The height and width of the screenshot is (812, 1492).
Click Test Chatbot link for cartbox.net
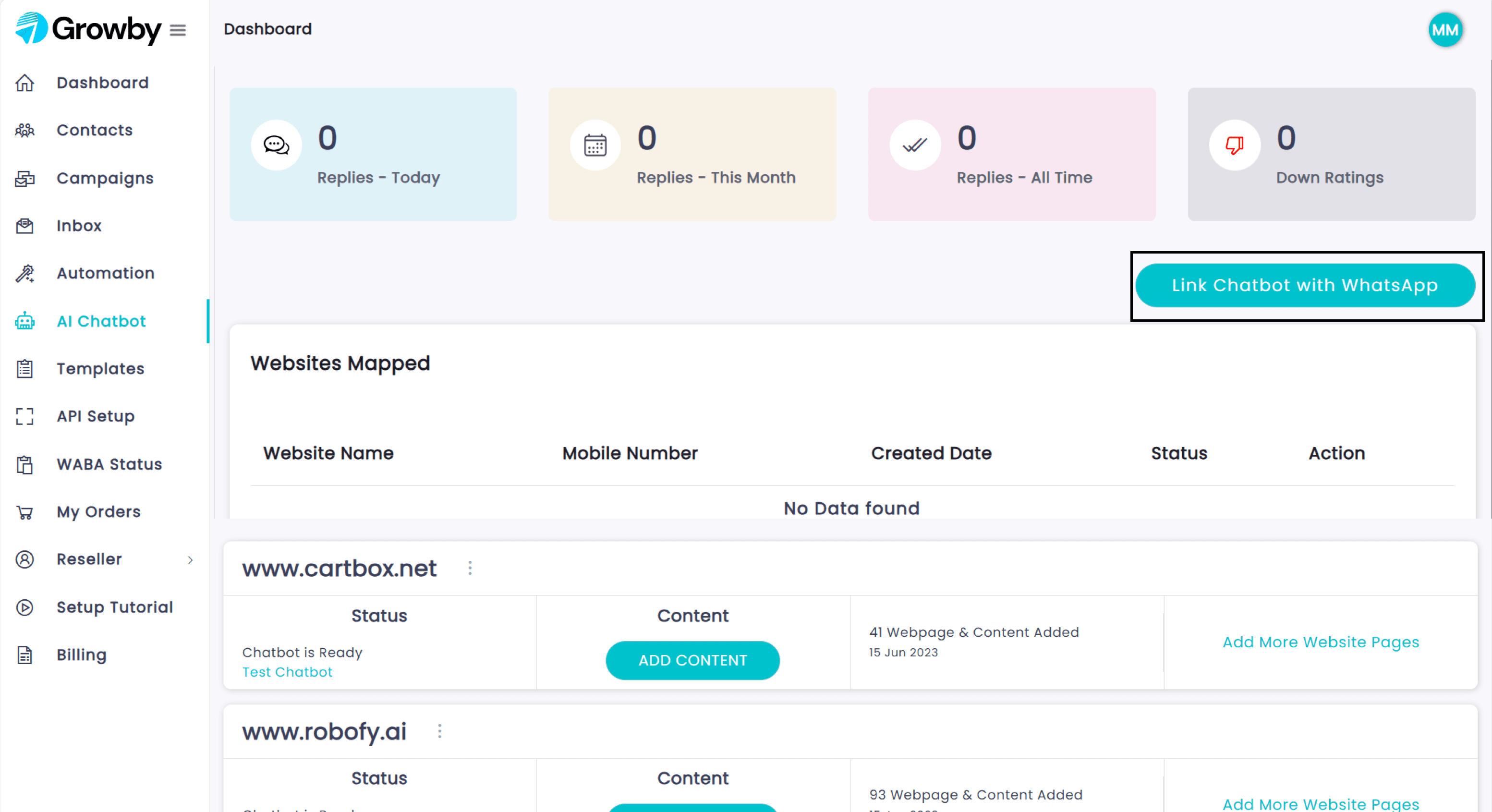pyautogui.click(x=287, y=672)
